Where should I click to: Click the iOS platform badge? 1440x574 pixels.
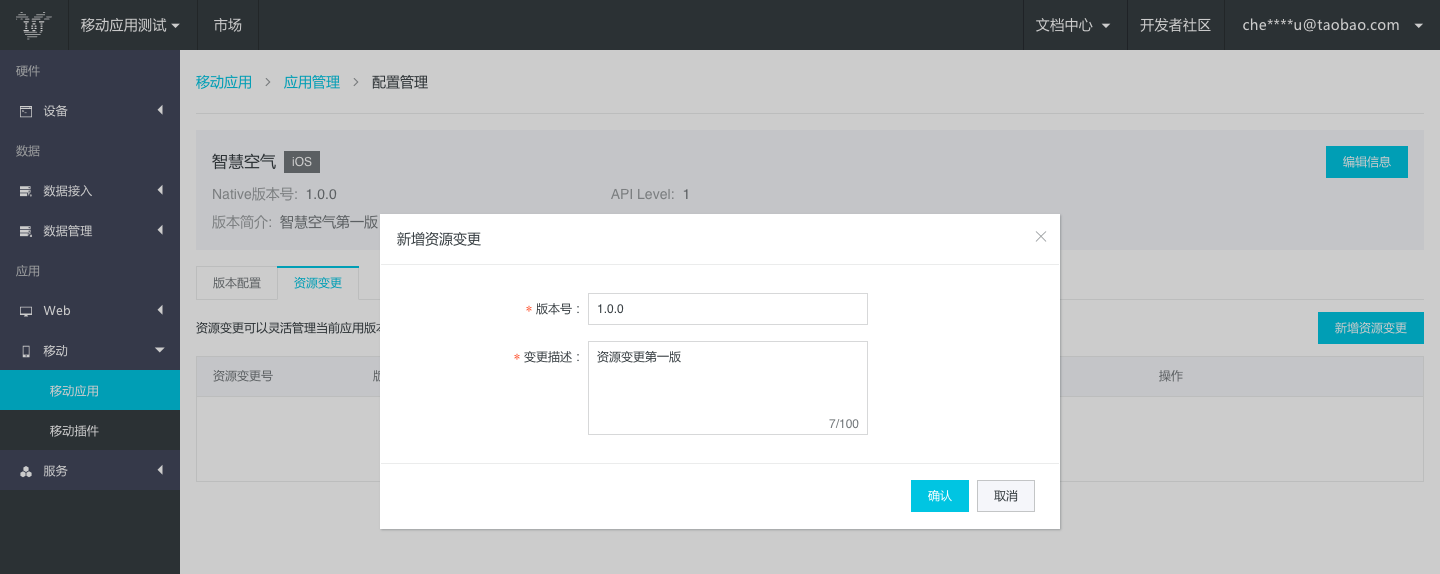pos(302,162)
